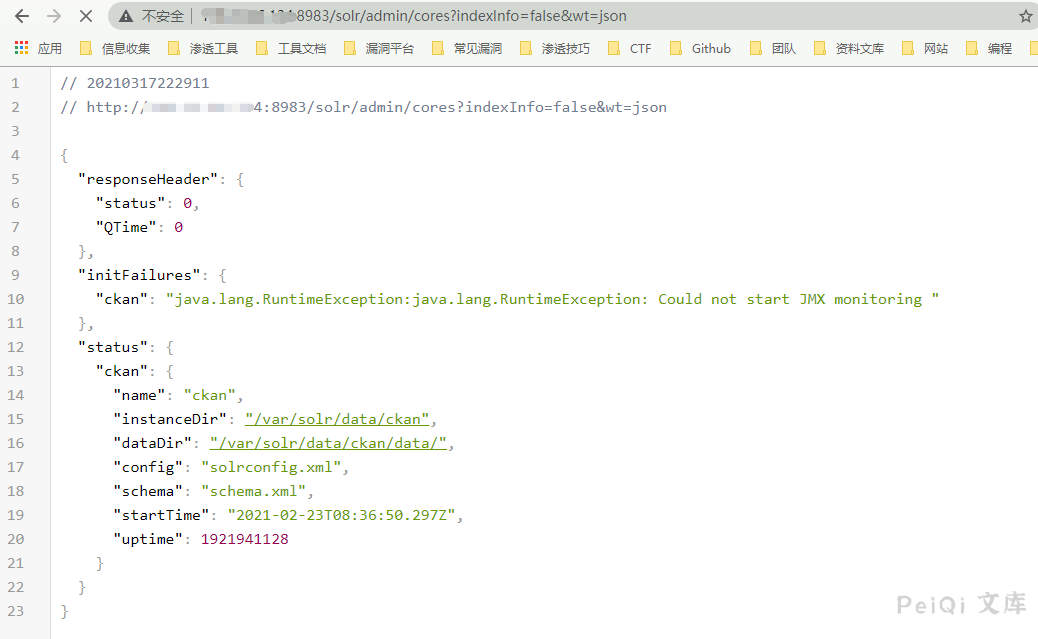
Task: Open the 信息收集 bookmark folder
Action: [x=115, y=48]
